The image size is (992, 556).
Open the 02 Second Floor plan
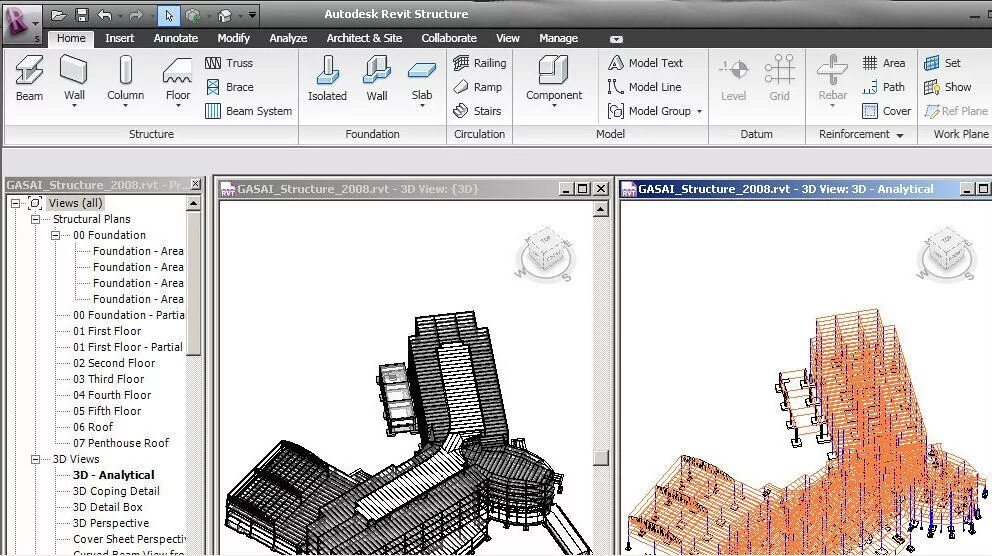click(x=114, y=363)
